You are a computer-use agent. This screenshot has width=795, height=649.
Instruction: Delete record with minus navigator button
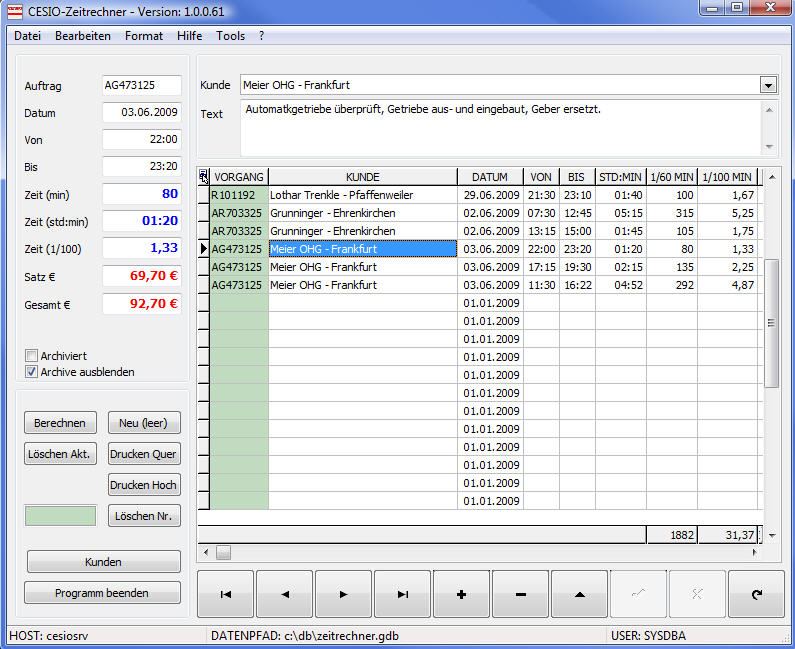pyautogui.click(x=520, y=594)
